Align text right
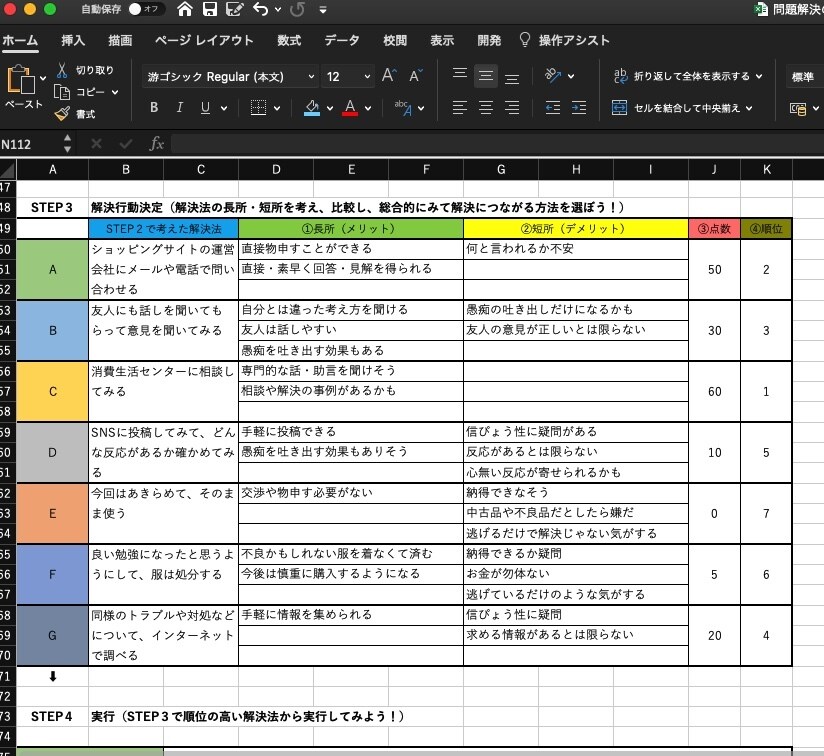Viewport: 824px width, 756px height. (x=512, y=108)
